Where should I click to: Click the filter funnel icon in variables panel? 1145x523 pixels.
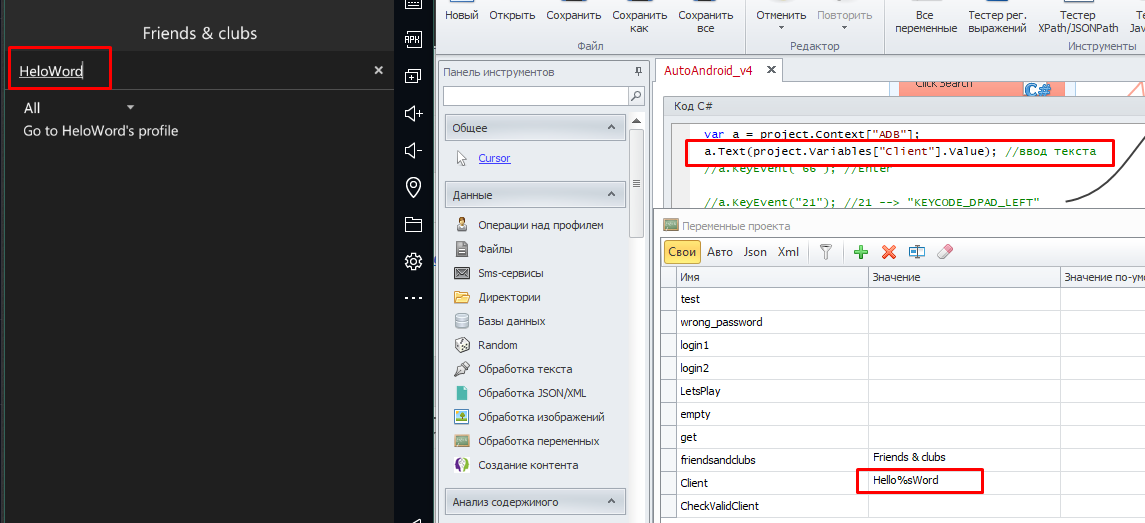coord(826,252)
